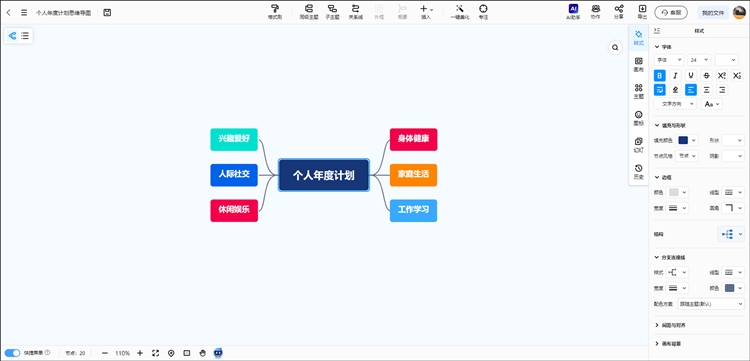Screen dimensions: 750x361
Task: Open the History tab in side strip
Action: point(638,172)
